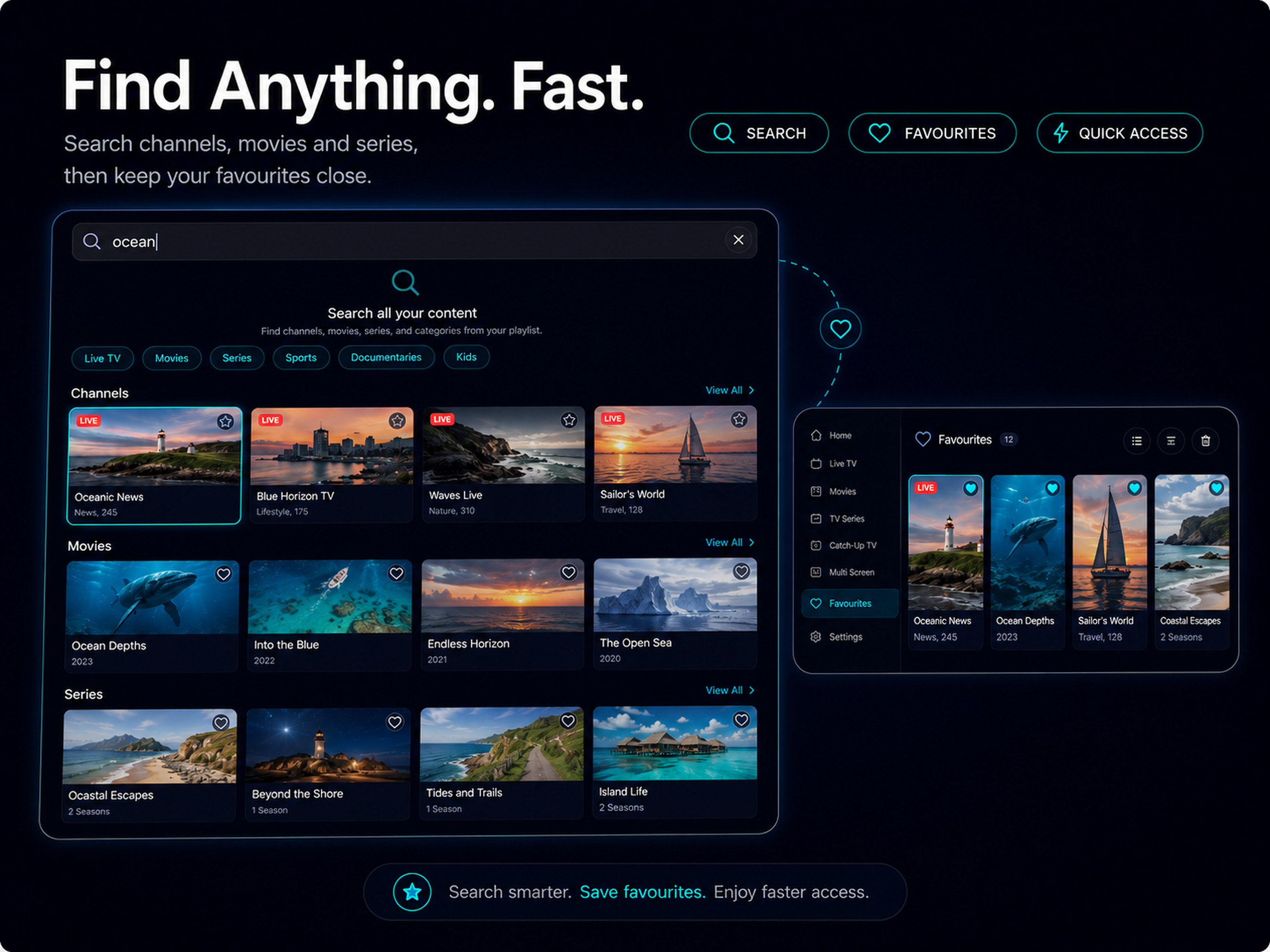Open the Blue Horizon TV thumbnail
The image size is (1270, 952).
tap(332, 446)
